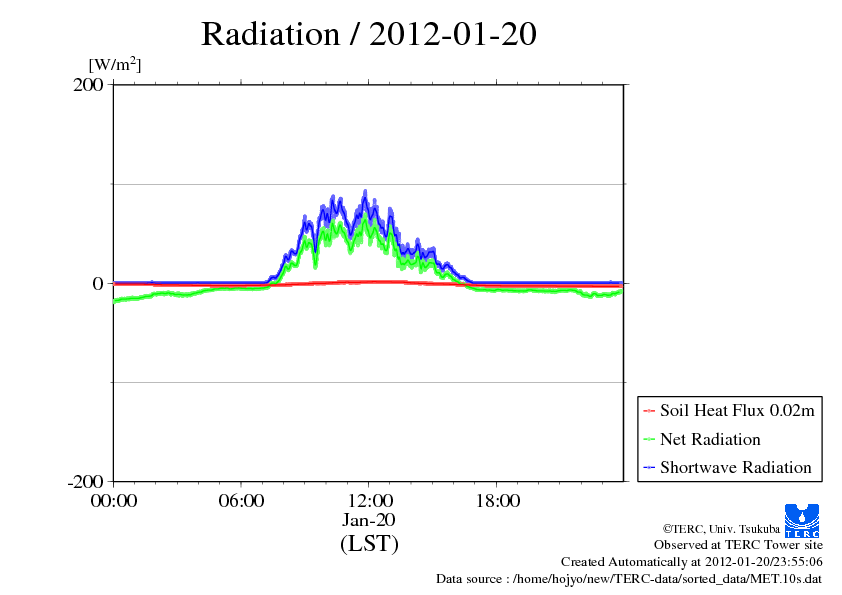Click 'Observed at TERC Tower site' text
This screenshot has width=842, height=595.
pyautogui.click(x=738, y=545)
